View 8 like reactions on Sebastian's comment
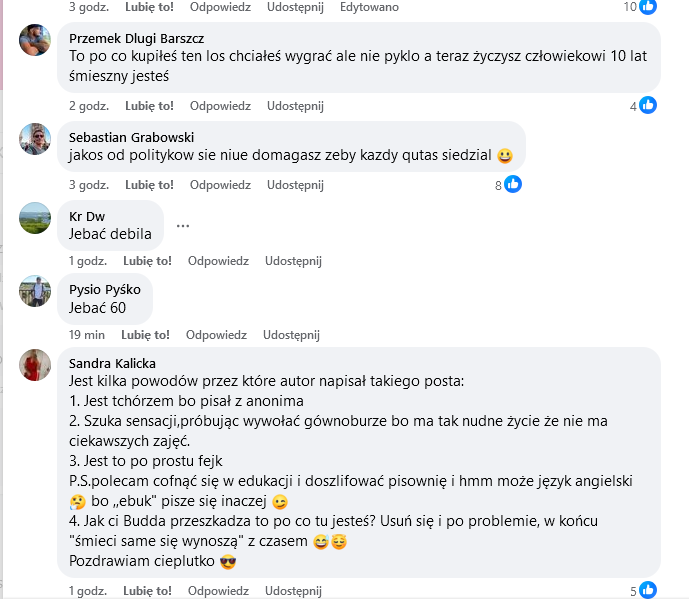The width and height of the screenshot is (689, 599). point(508,184)
